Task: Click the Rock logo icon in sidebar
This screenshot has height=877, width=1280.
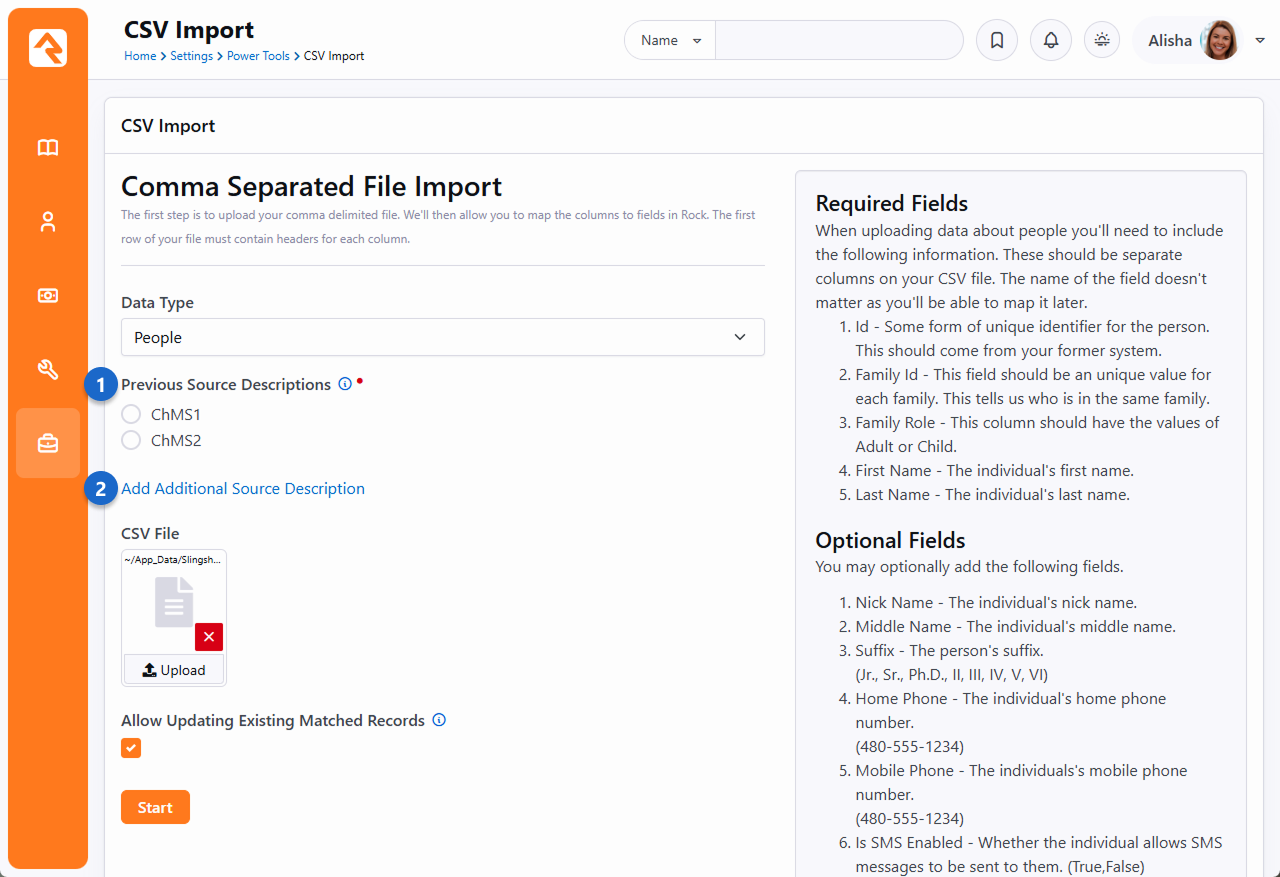Action: 48,48
